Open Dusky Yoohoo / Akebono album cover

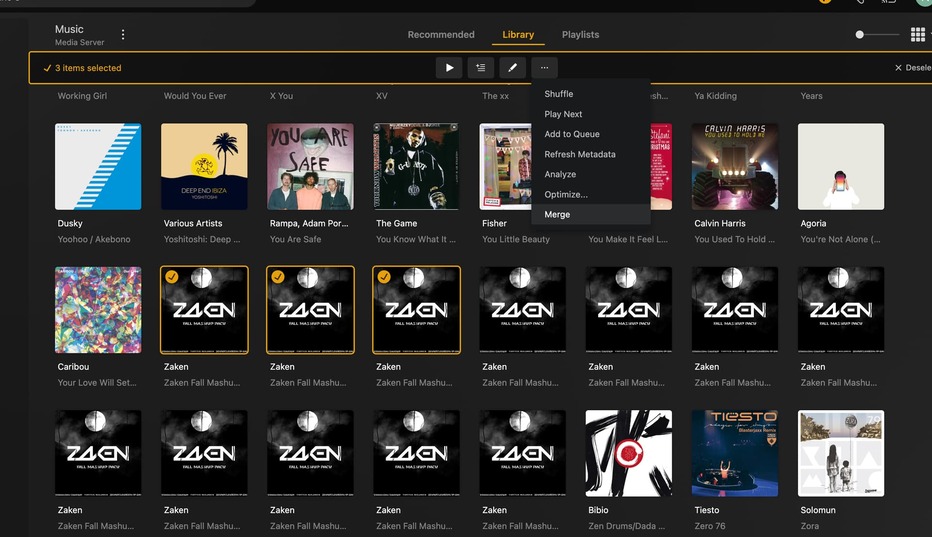pyautogui.click(x=98, y=167)
